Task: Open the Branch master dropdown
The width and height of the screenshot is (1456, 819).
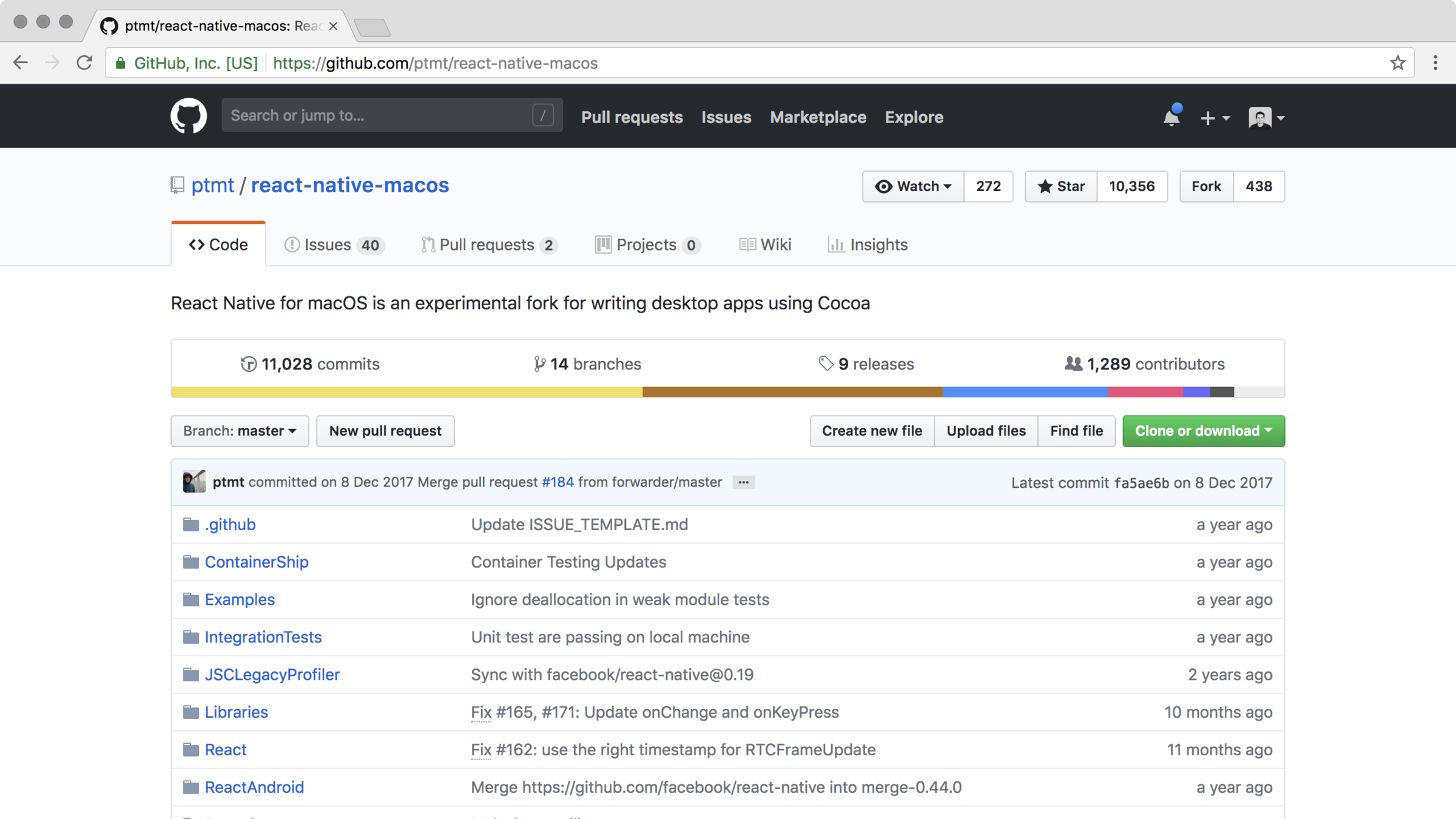Action: tap(240, 431)
